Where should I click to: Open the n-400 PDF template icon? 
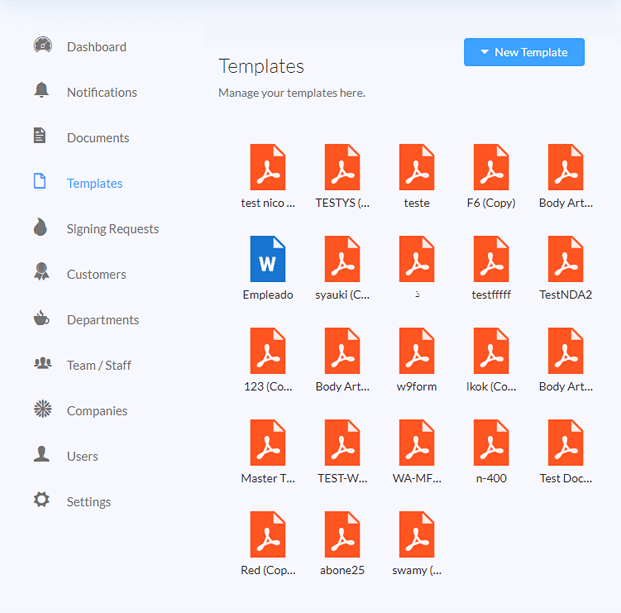(491, 443)
